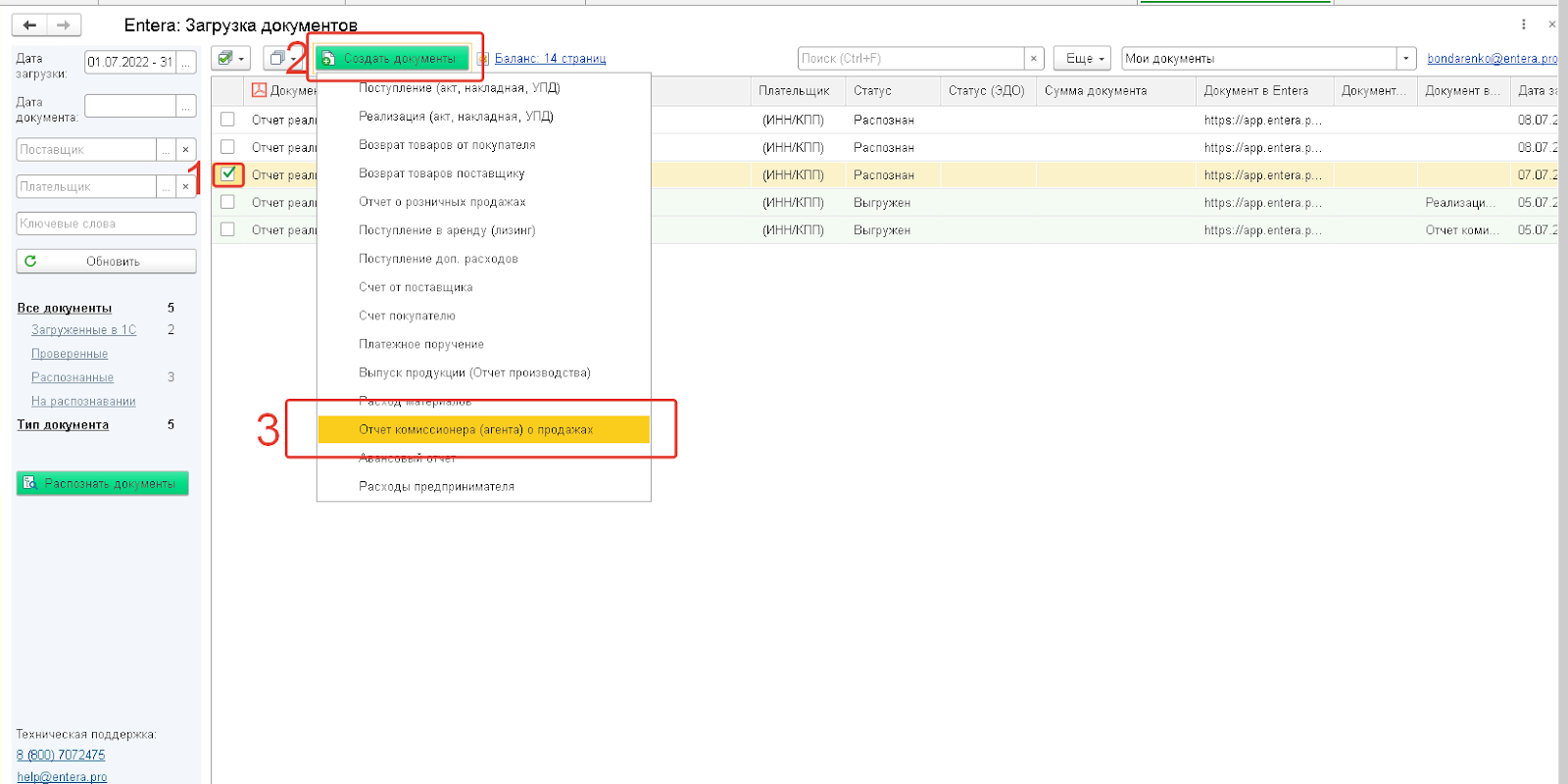1568x784 pixels.
Task: Choose Счет от поставщика in the menu
Action: 484,287
